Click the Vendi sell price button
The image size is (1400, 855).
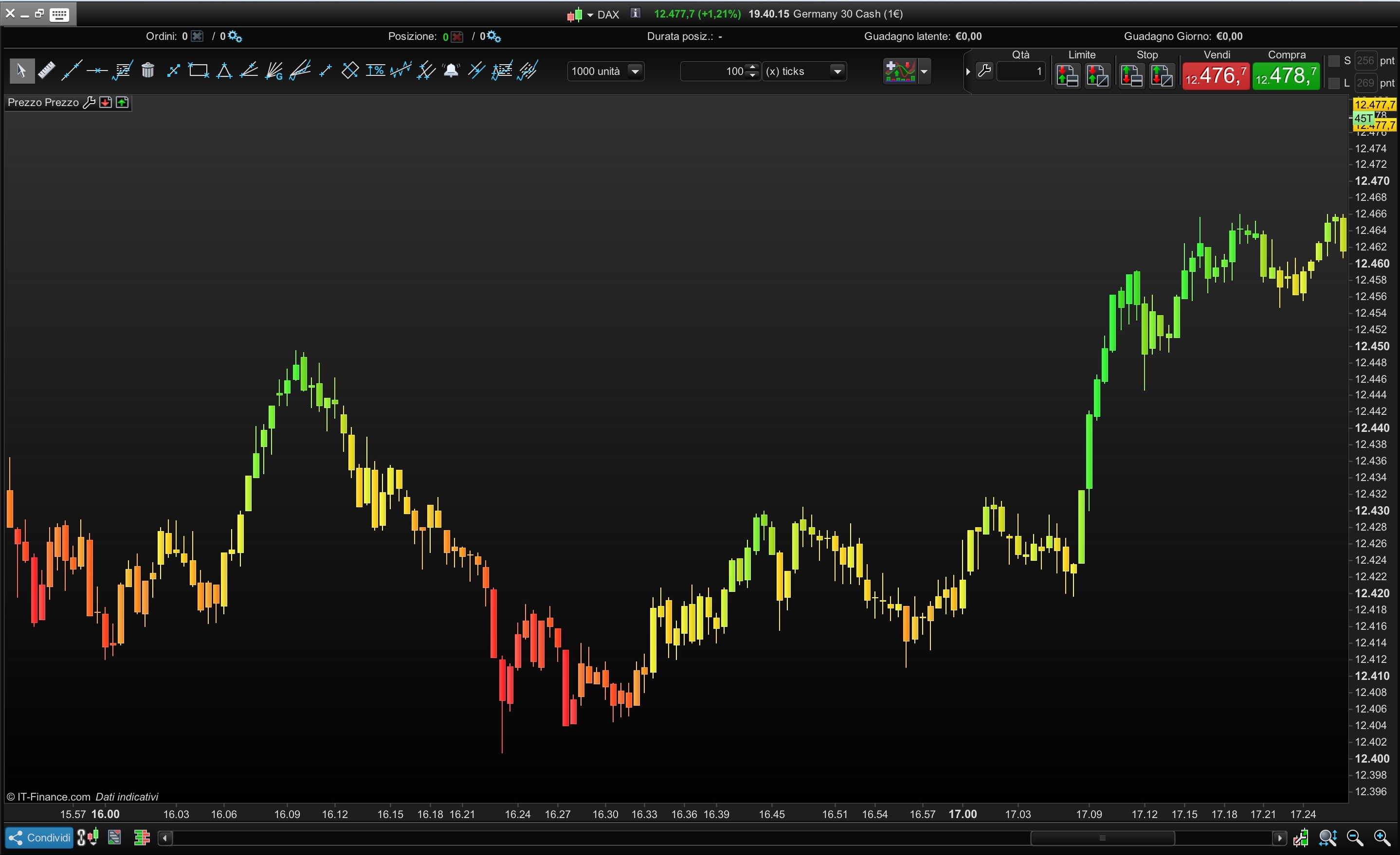pyautogui.click(x=1216, y=75)
